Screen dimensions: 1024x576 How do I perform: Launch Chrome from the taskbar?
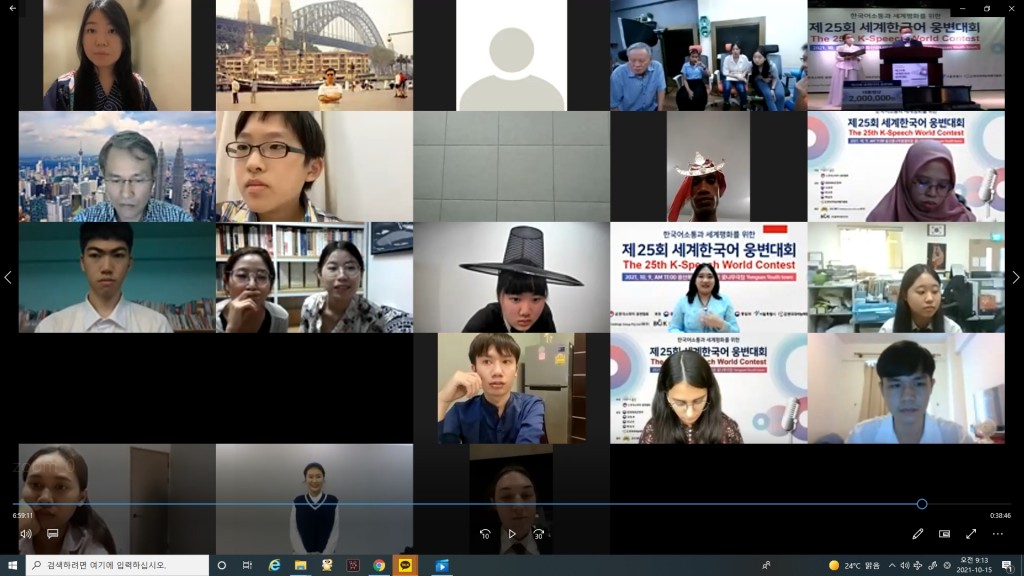pos(379,565)
